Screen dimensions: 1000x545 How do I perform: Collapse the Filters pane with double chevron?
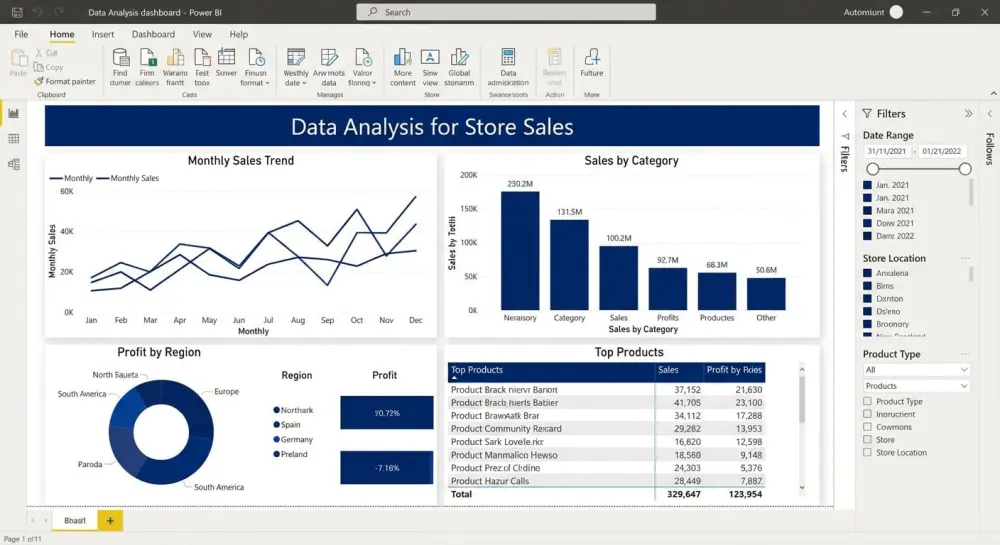(968, 113)
